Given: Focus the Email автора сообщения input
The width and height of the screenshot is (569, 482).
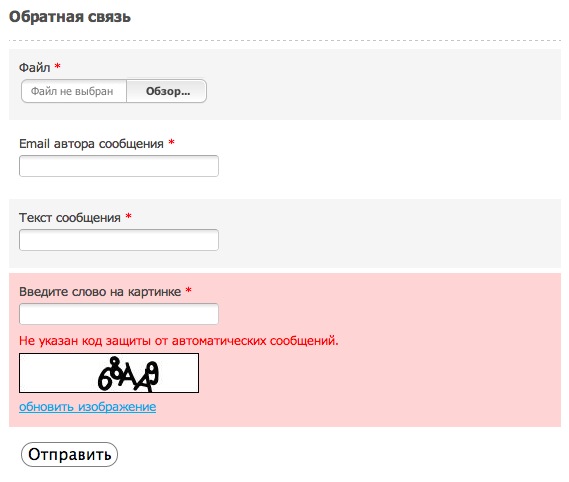Looking at the screenshot, I should pyautogui.click(x=119, y=166).
